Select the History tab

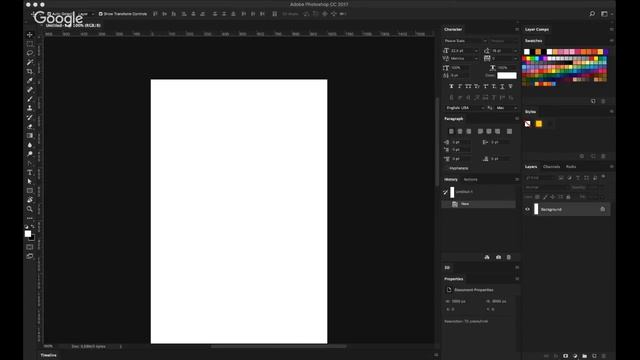click(451, 180)
